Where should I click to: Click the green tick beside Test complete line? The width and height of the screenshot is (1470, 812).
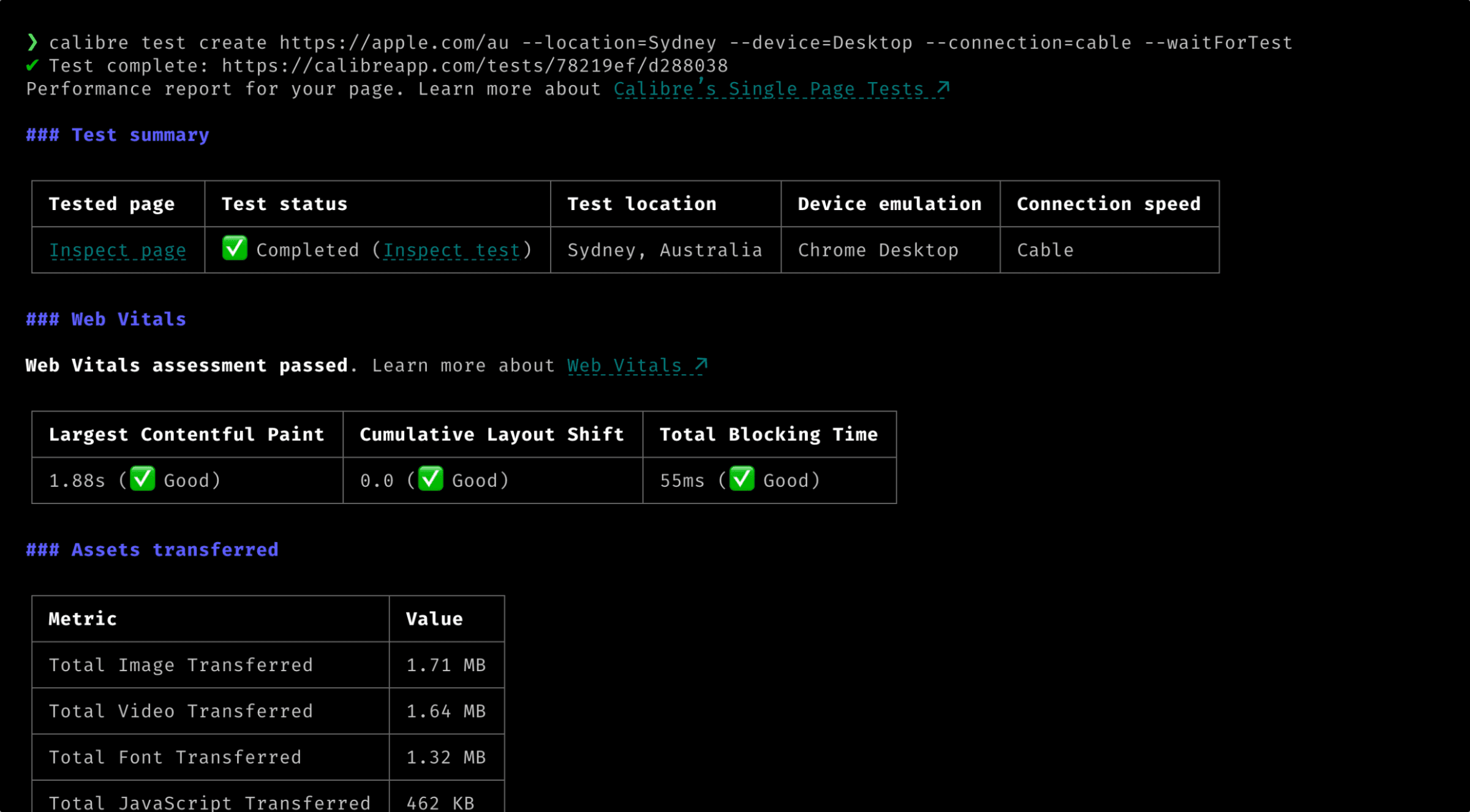tap(32, 66)
